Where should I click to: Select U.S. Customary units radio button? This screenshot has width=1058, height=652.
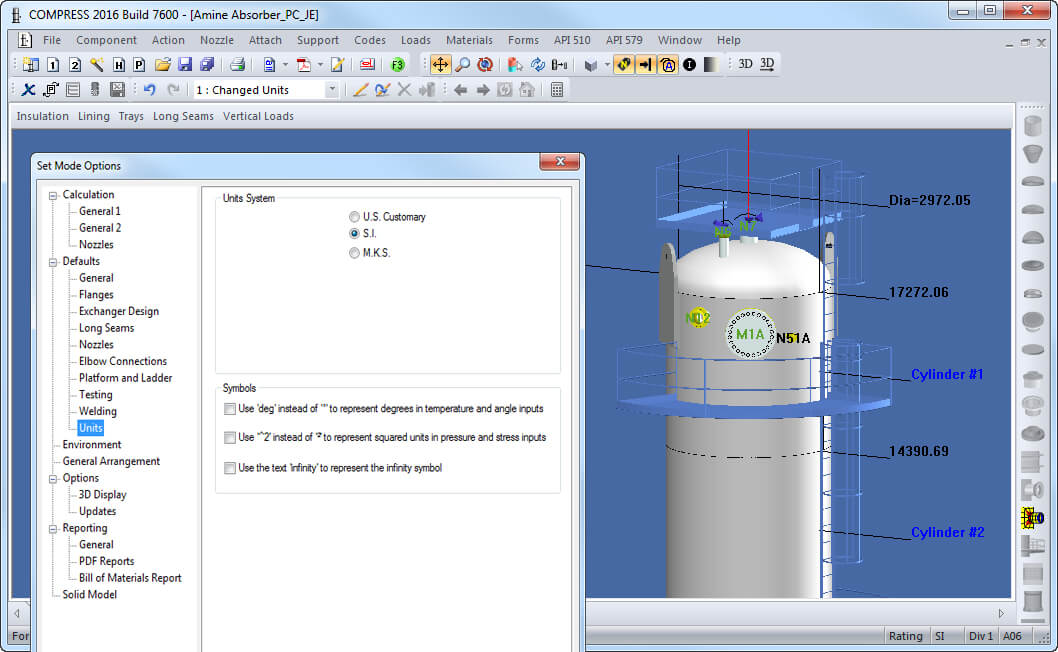[354, 217]
